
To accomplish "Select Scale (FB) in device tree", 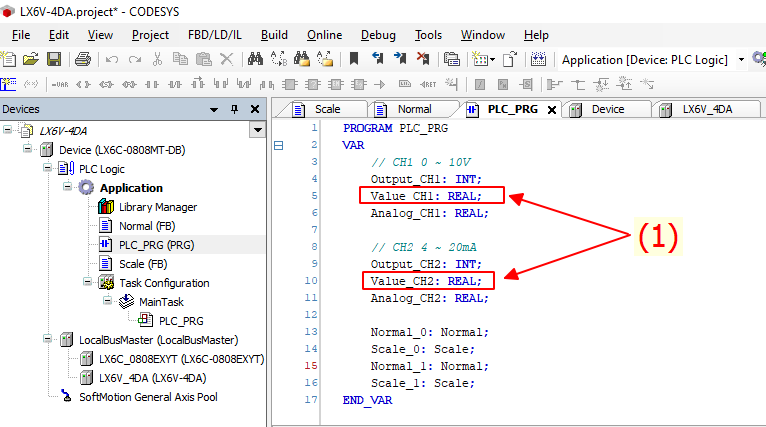I will coord(142,264).
